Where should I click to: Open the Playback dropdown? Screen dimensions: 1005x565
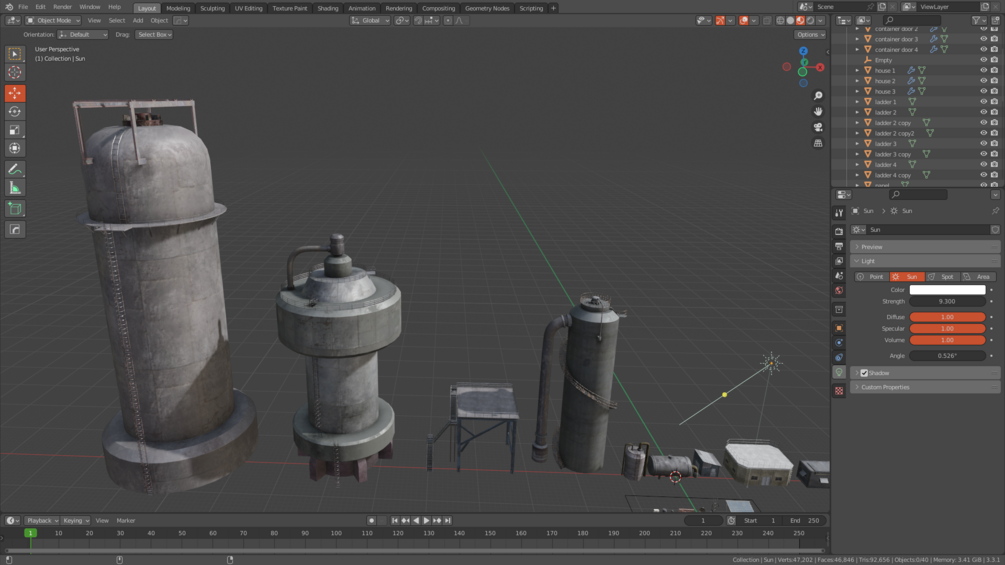[42, 521]
